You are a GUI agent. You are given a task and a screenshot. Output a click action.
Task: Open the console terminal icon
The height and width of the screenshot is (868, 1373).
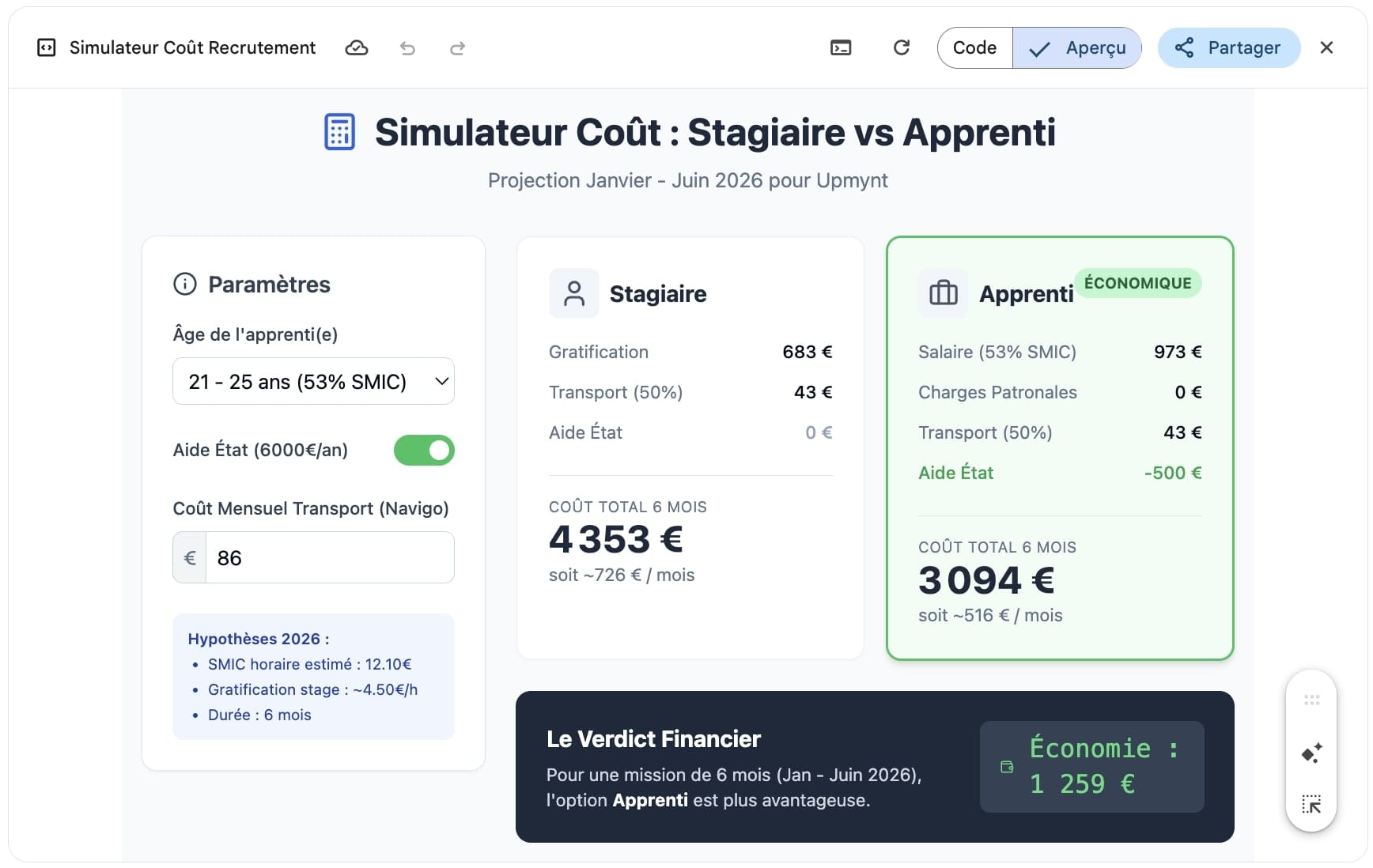(841, 48)
